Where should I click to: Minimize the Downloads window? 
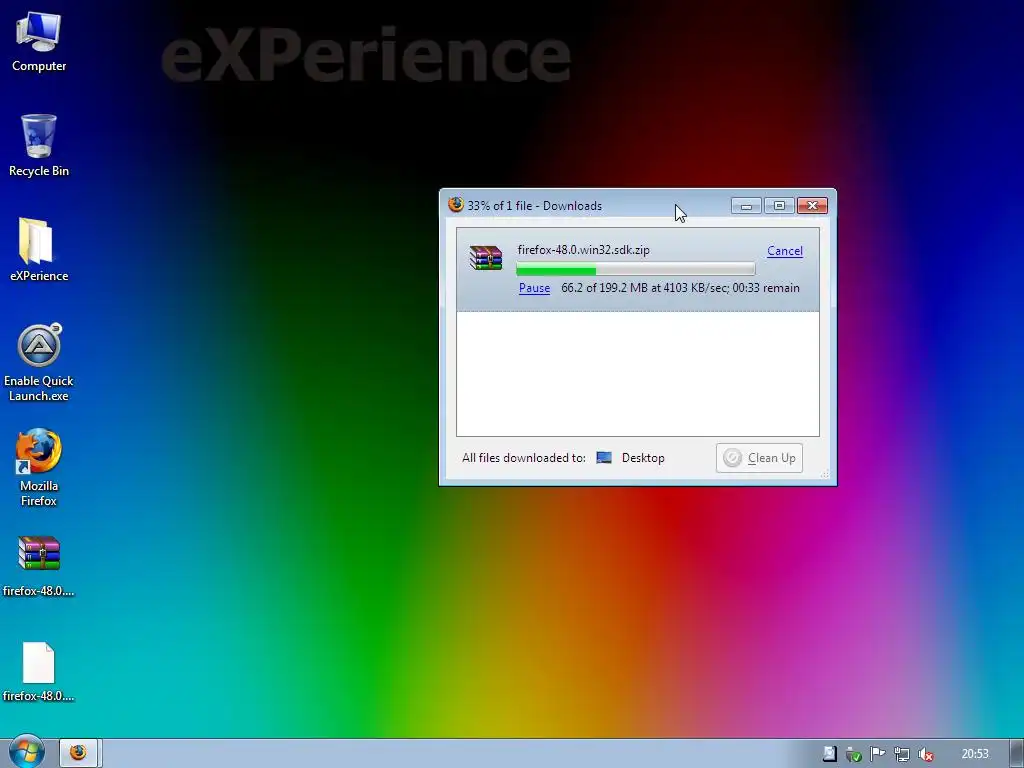click(x=746, y=206)
